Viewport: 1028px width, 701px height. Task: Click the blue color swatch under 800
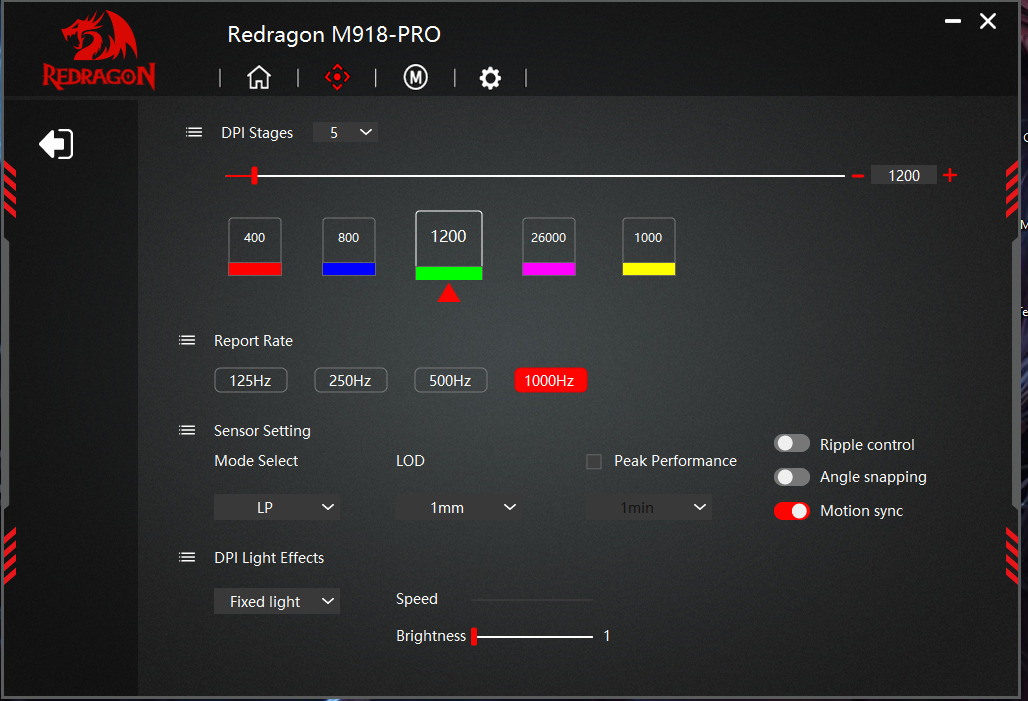349,269
